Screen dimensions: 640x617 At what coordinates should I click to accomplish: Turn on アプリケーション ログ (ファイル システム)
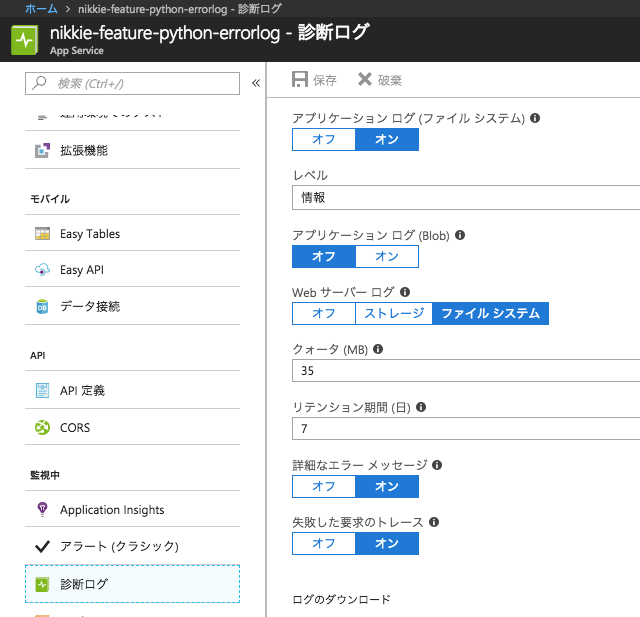(x=387, y=140)
